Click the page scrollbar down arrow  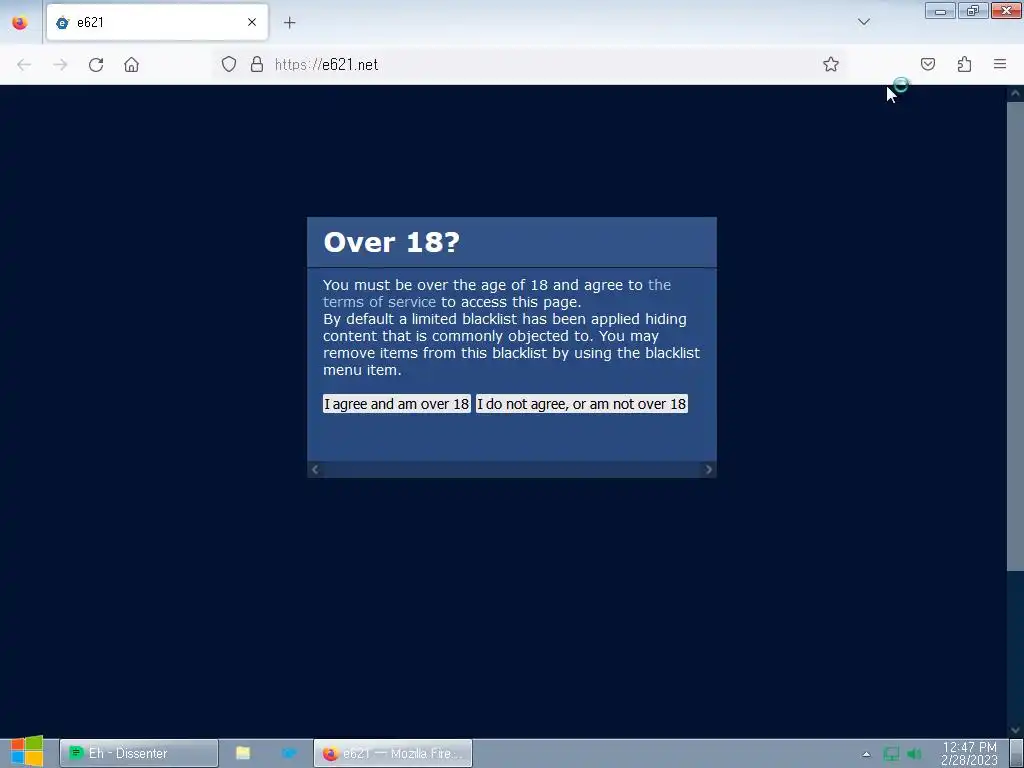point(1015,729)
